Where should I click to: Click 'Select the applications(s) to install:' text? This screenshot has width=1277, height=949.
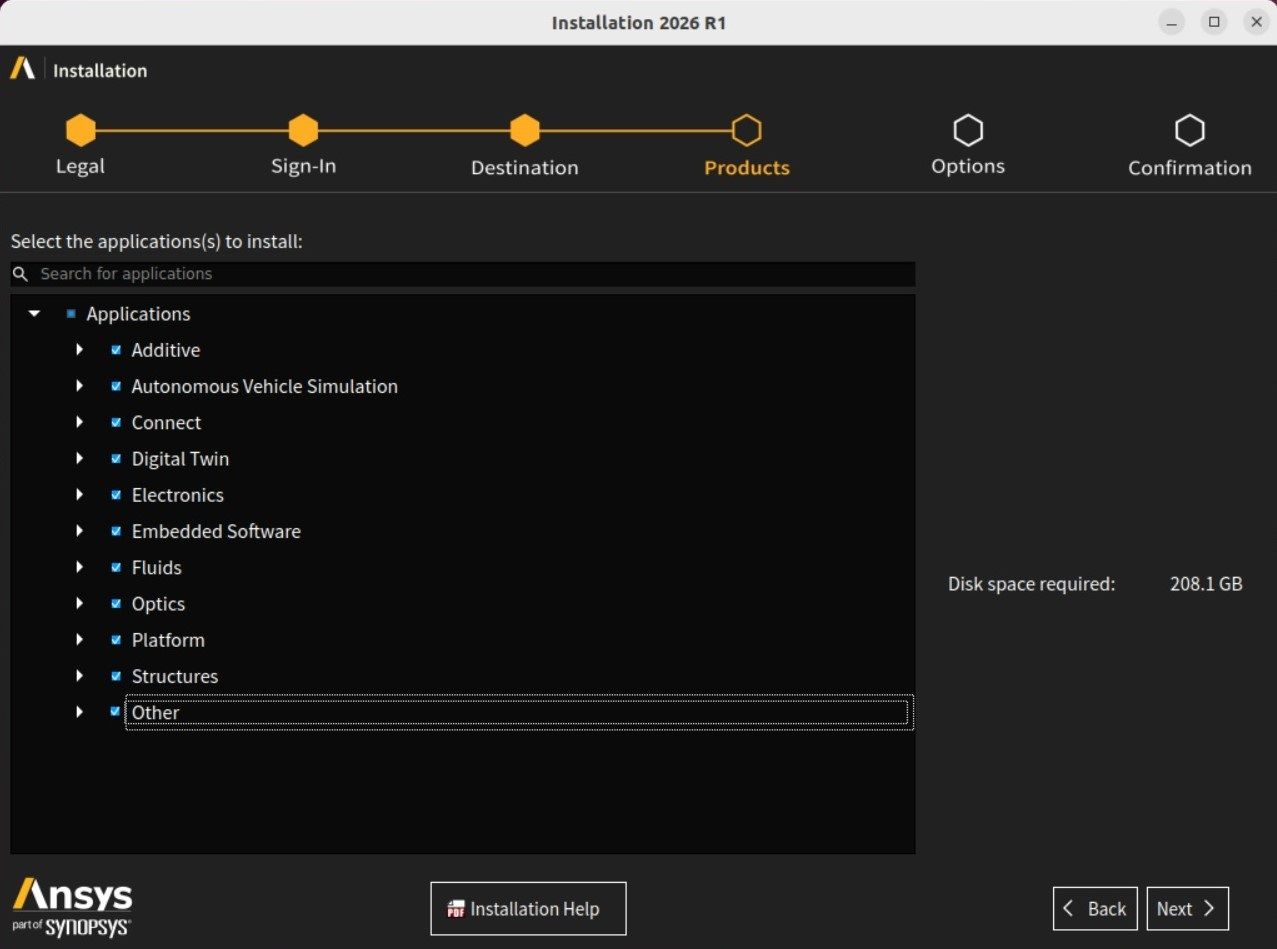point(157,242)
